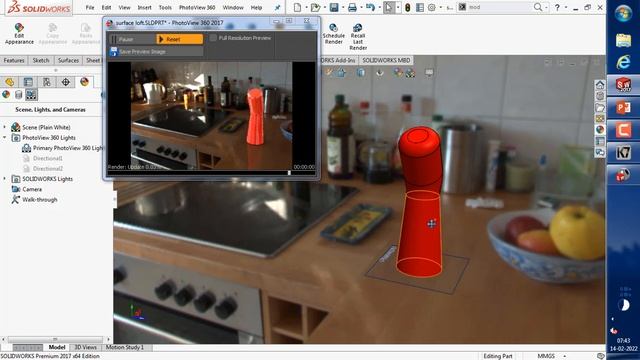Click the Schedule Render tool
The image size is (640, 360).
333,33
